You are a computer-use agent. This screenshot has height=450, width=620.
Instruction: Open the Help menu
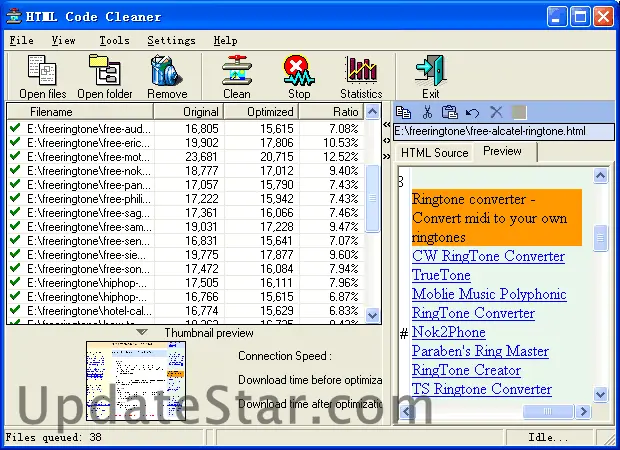click(x=225, y=40)
